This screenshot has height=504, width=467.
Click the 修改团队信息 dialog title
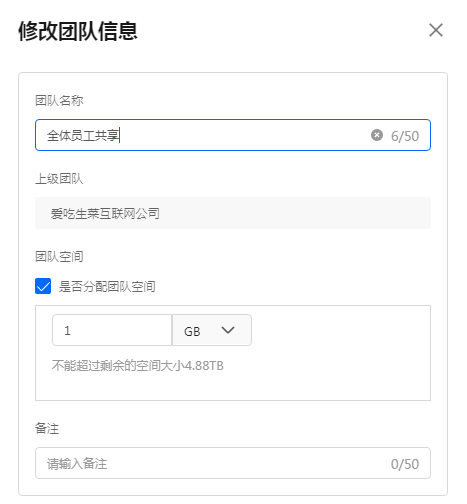tap(78, 31)
